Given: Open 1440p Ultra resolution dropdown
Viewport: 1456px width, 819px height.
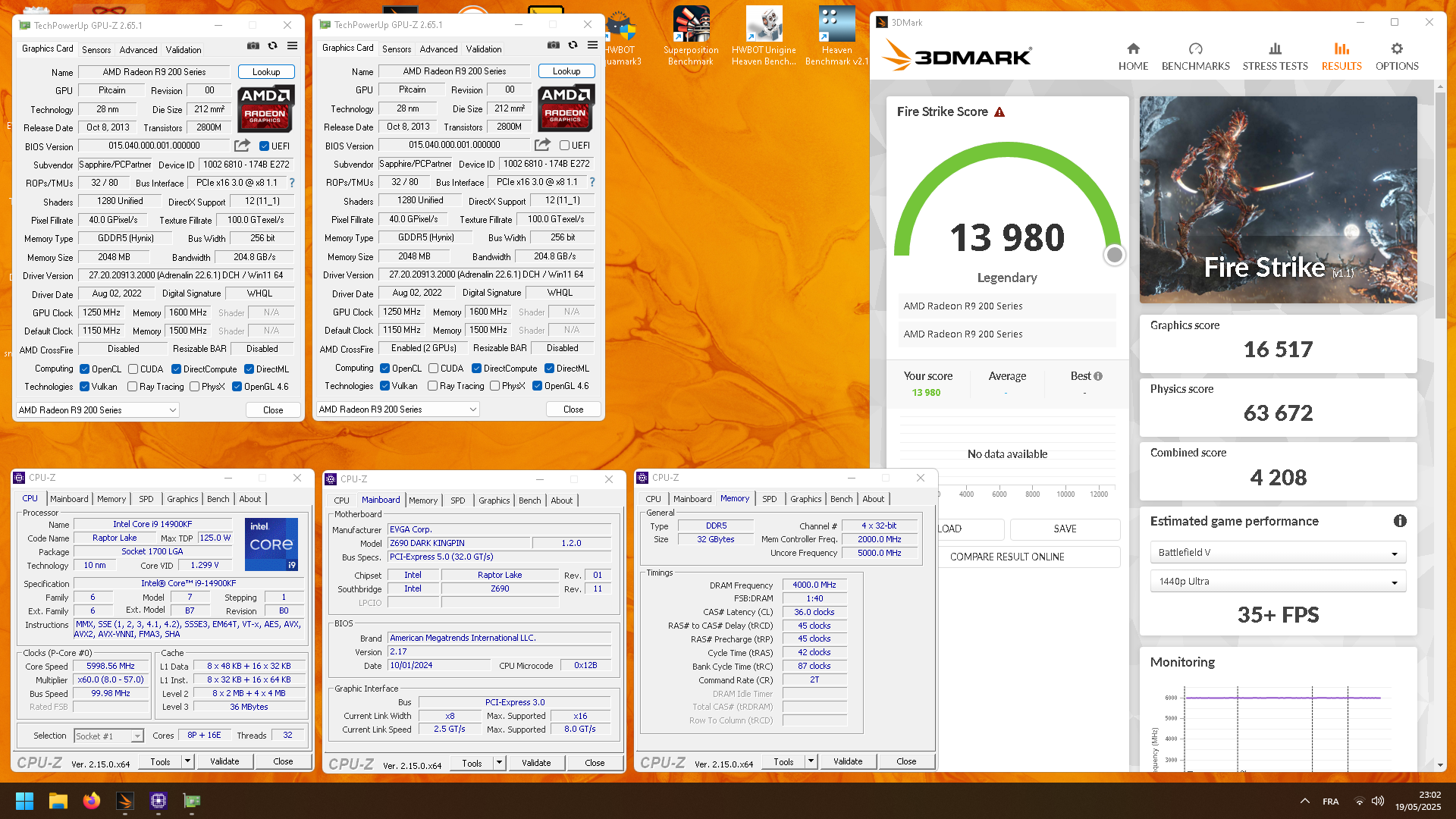Looking at the screenshot, I should [x=1278, y=582].
